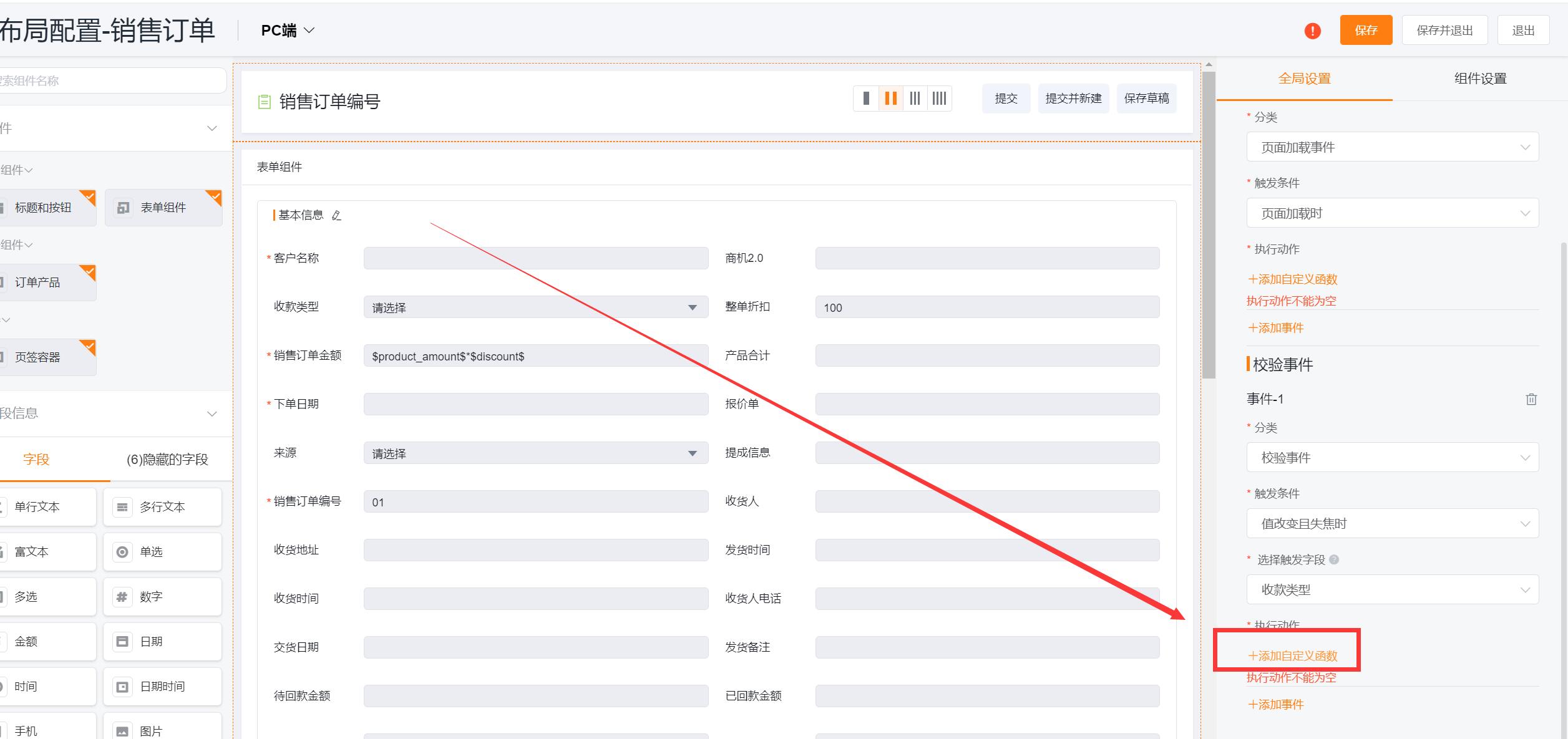Switch to the 组件设置 tab
The width and height of the screenshot is (1568, 739).
(x=1480, y=79)
